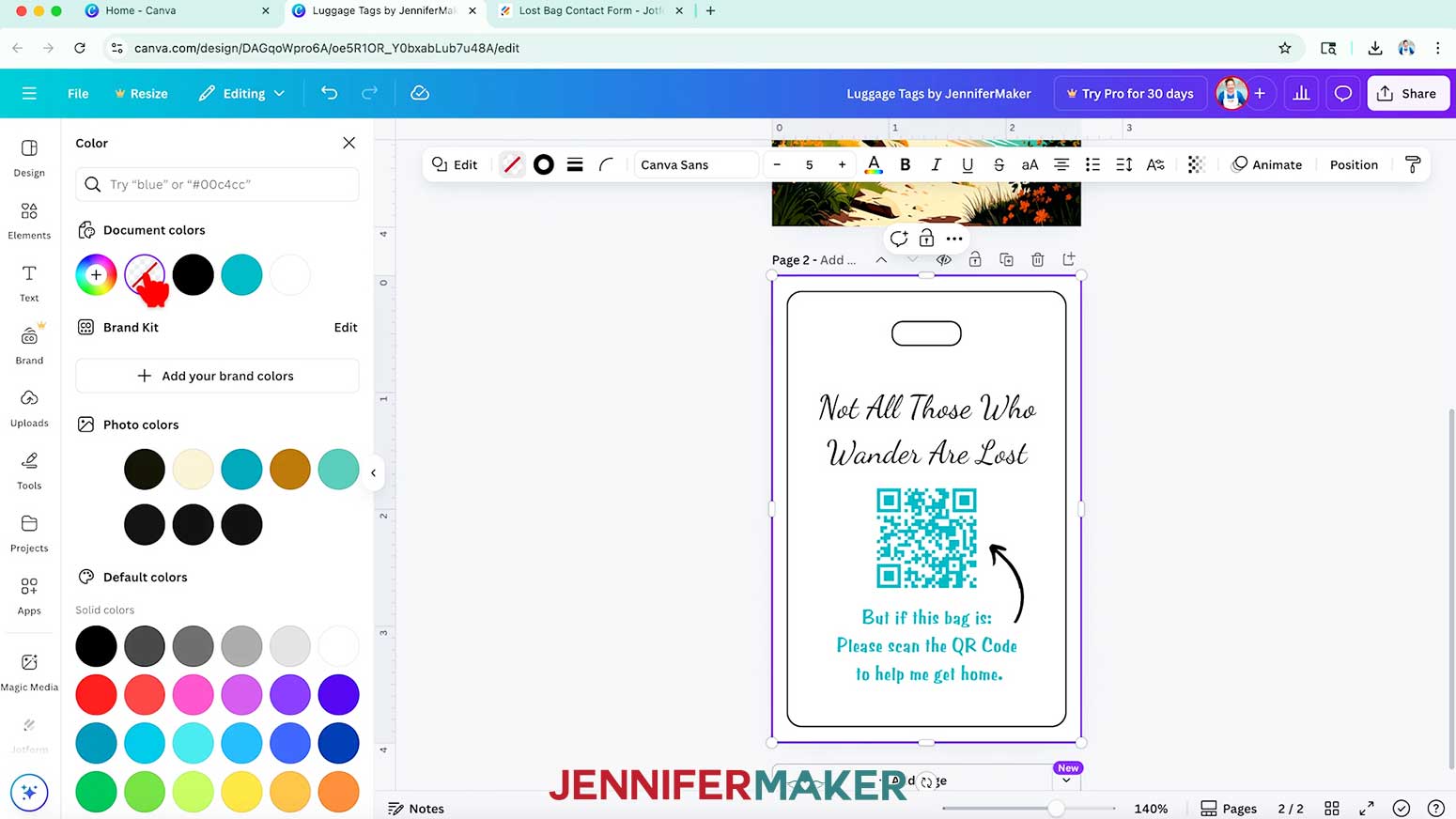Open the Magic Media sidebar app
1456x819 pixels.
point(29,672)
